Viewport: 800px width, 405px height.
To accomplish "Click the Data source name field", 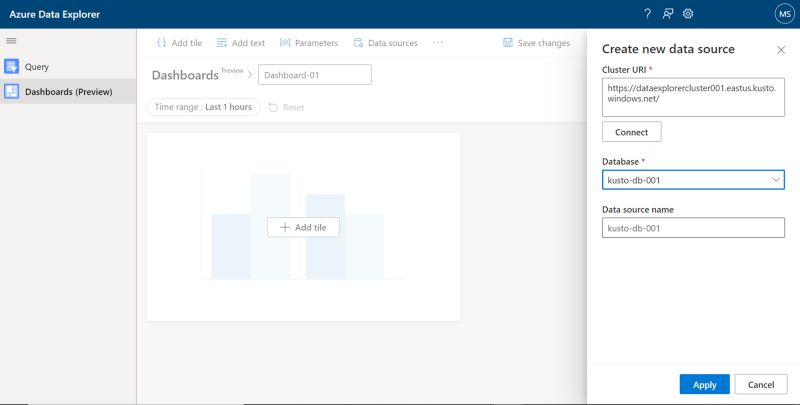I will [693, 227].
